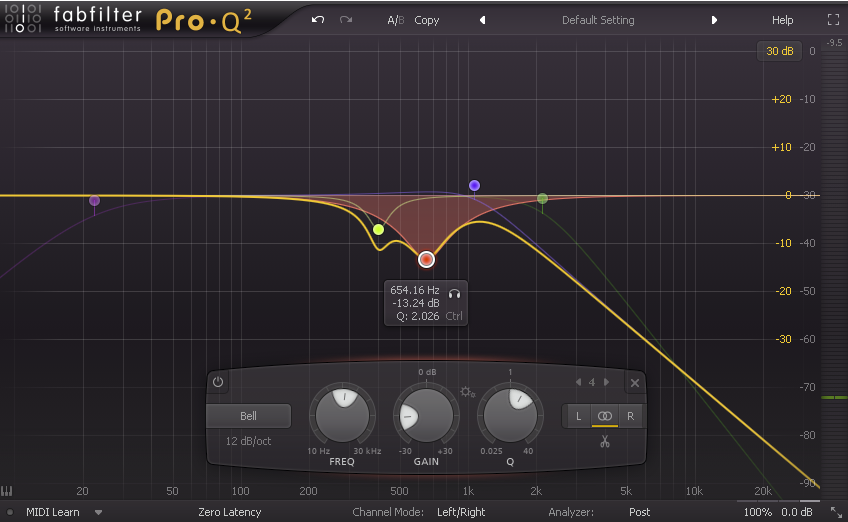Click the Gain-Q interaction gear icon

pyautogui.click(x=467, y=392)
